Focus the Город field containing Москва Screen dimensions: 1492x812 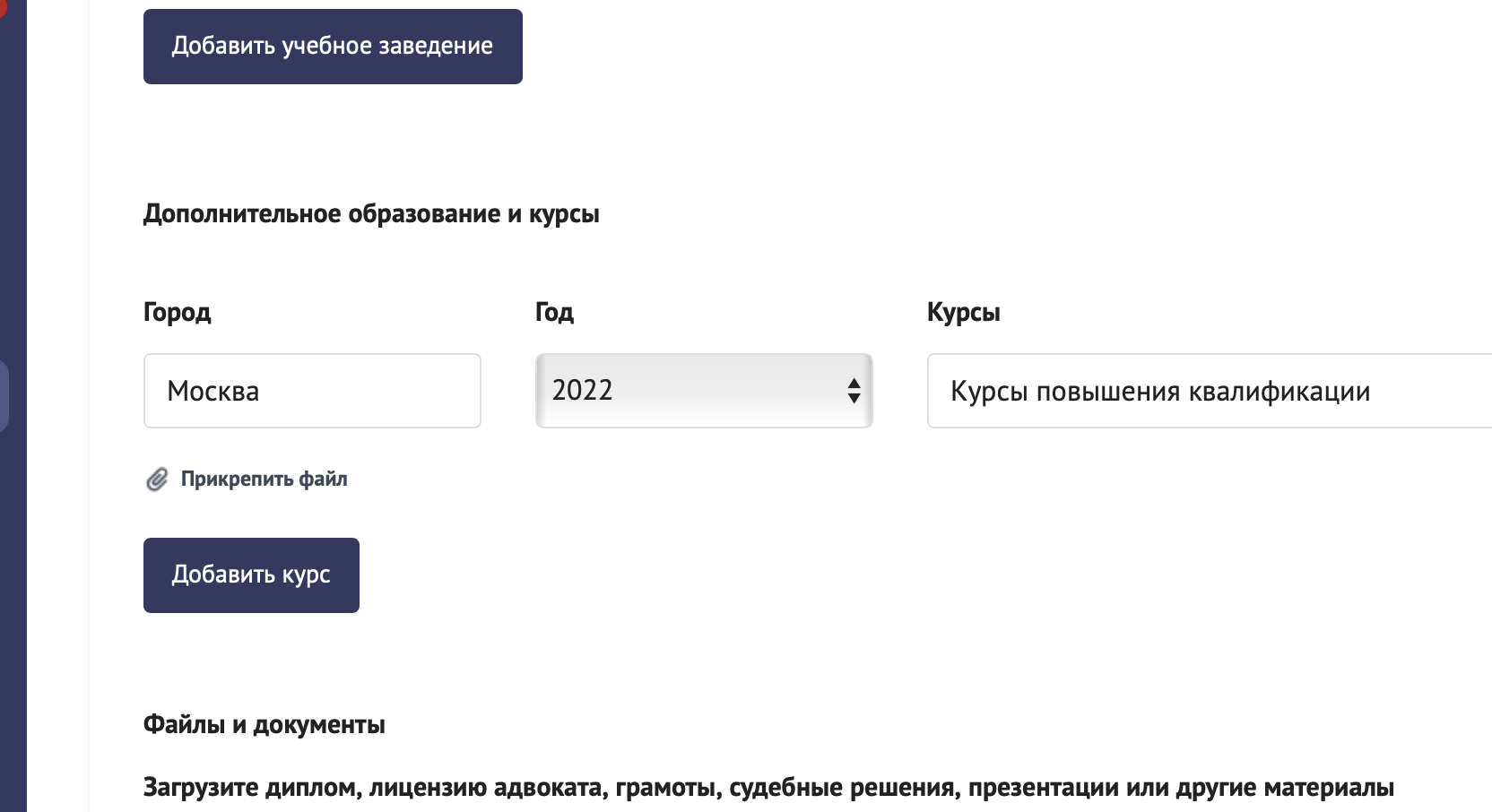[x=312, y=391]
